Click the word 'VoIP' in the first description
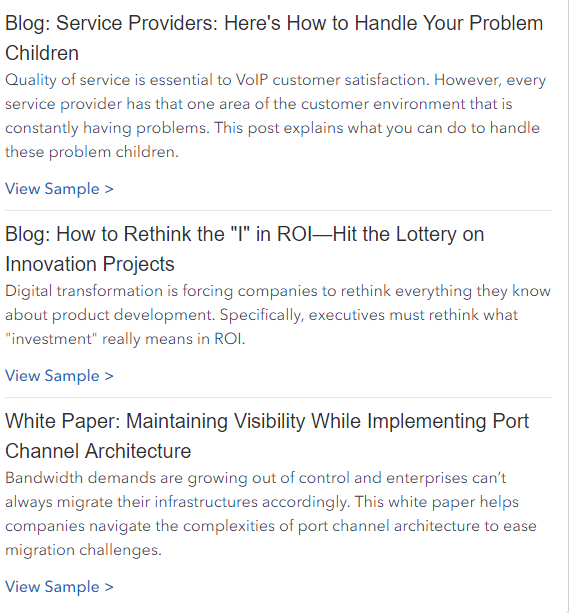The image size is (569, 613). pyautogui.click(x=251, y=80)
